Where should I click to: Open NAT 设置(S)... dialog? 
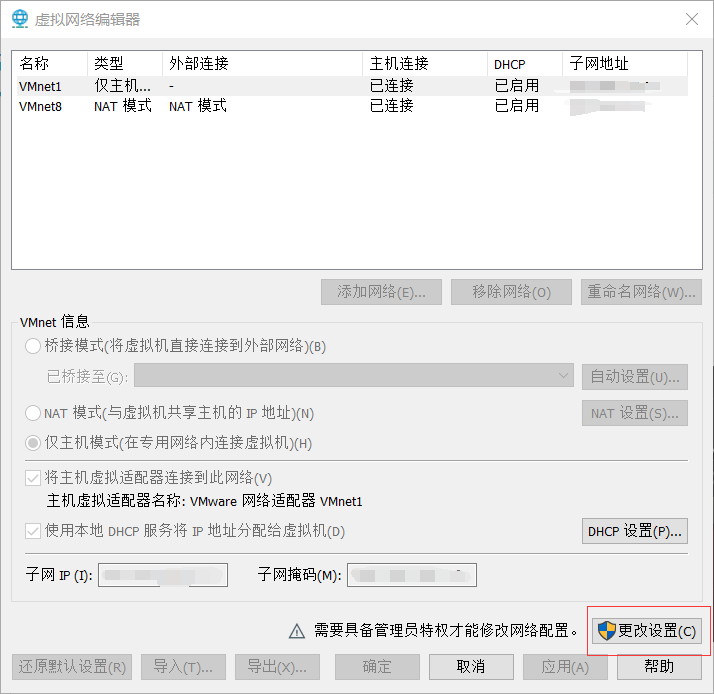click(x=635, y=413)
